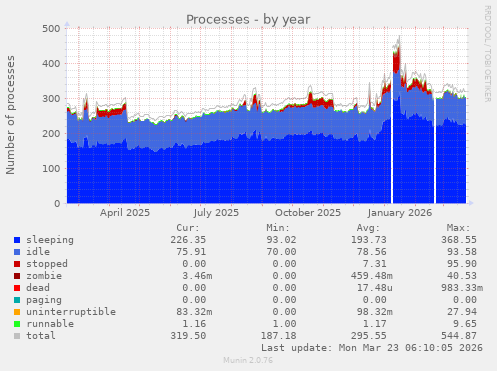Click sleeping min value 93.02
Screen dimensions: 497x371
click(281, 240)
